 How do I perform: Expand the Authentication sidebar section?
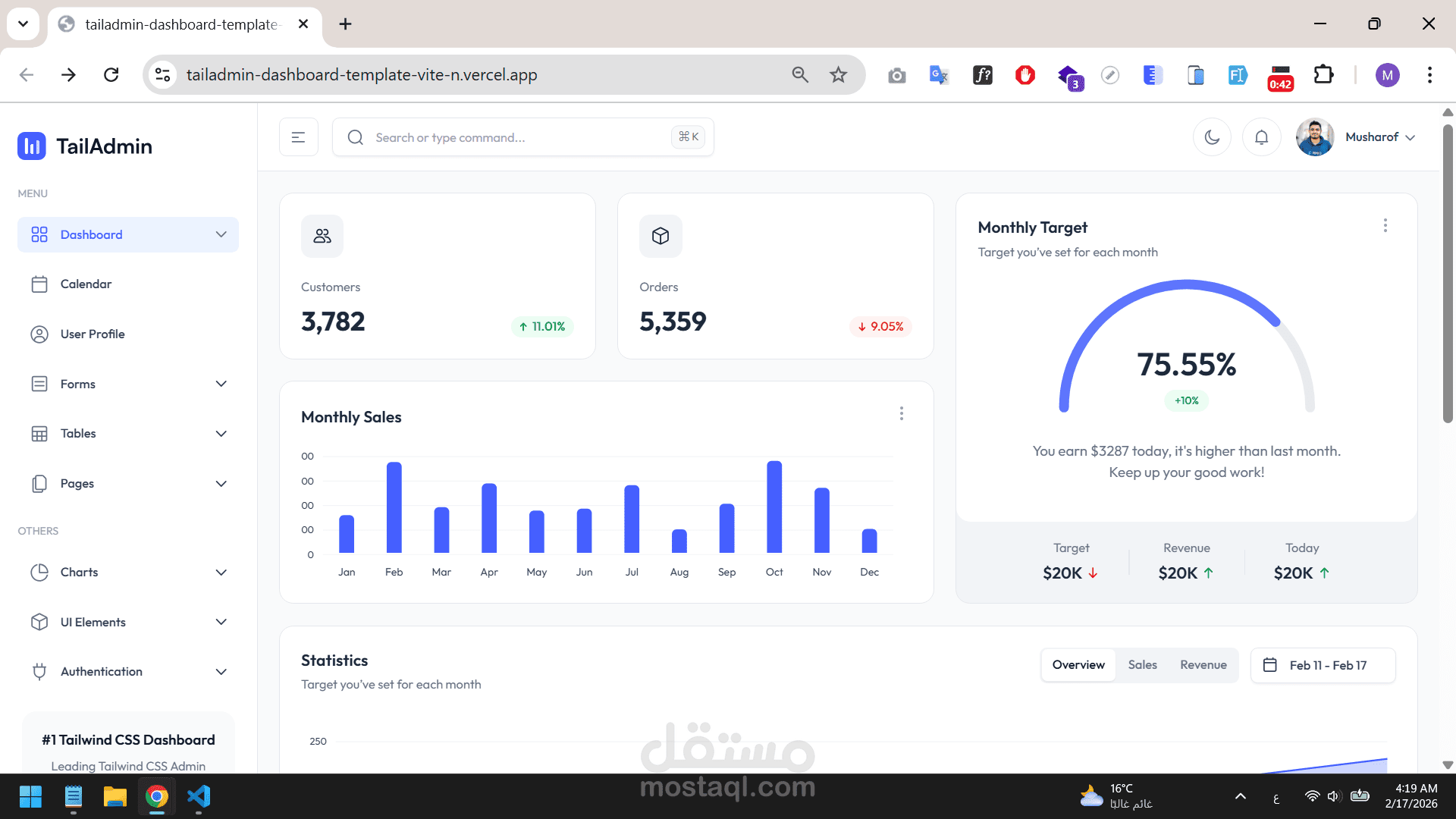[x=101, y=671]
